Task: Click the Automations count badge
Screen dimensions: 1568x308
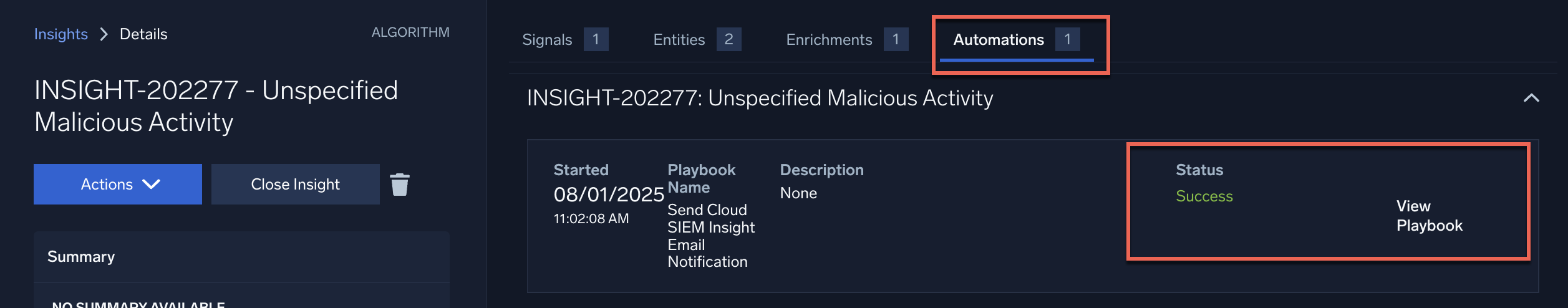Action: [1067, 39]
